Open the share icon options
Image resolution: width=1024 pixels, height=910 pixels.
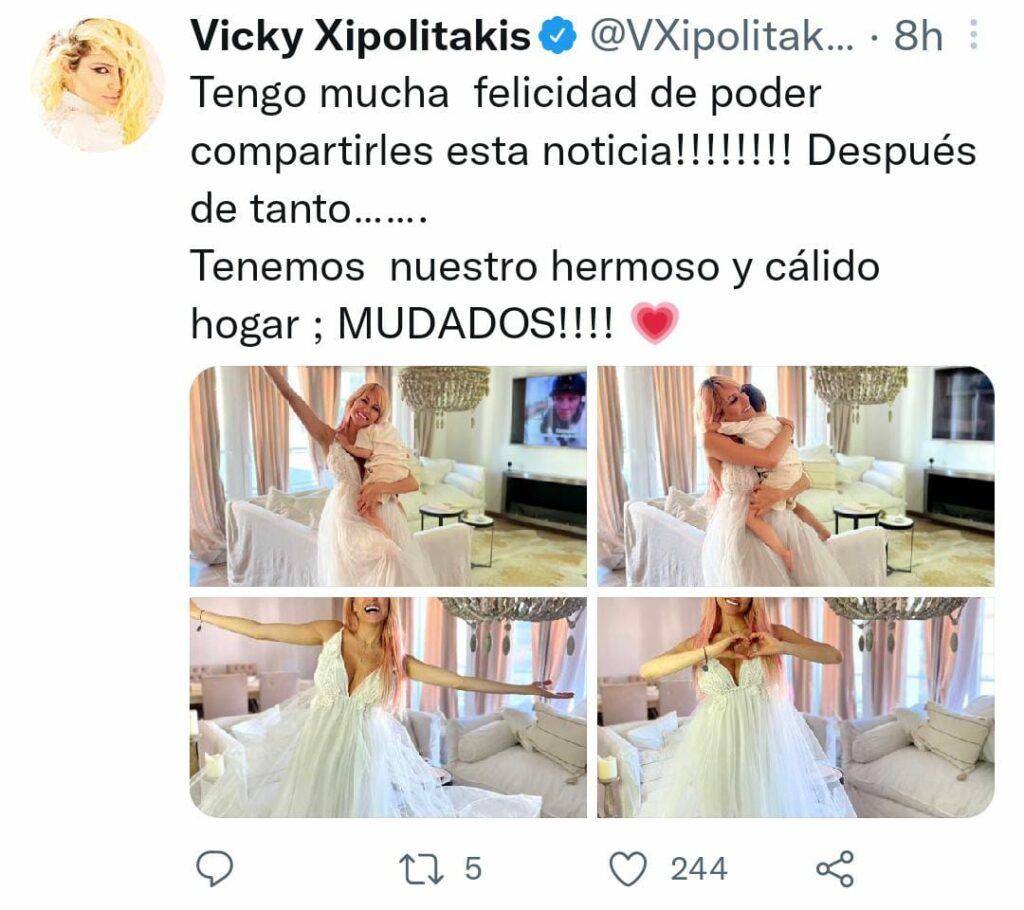point(835,869)
